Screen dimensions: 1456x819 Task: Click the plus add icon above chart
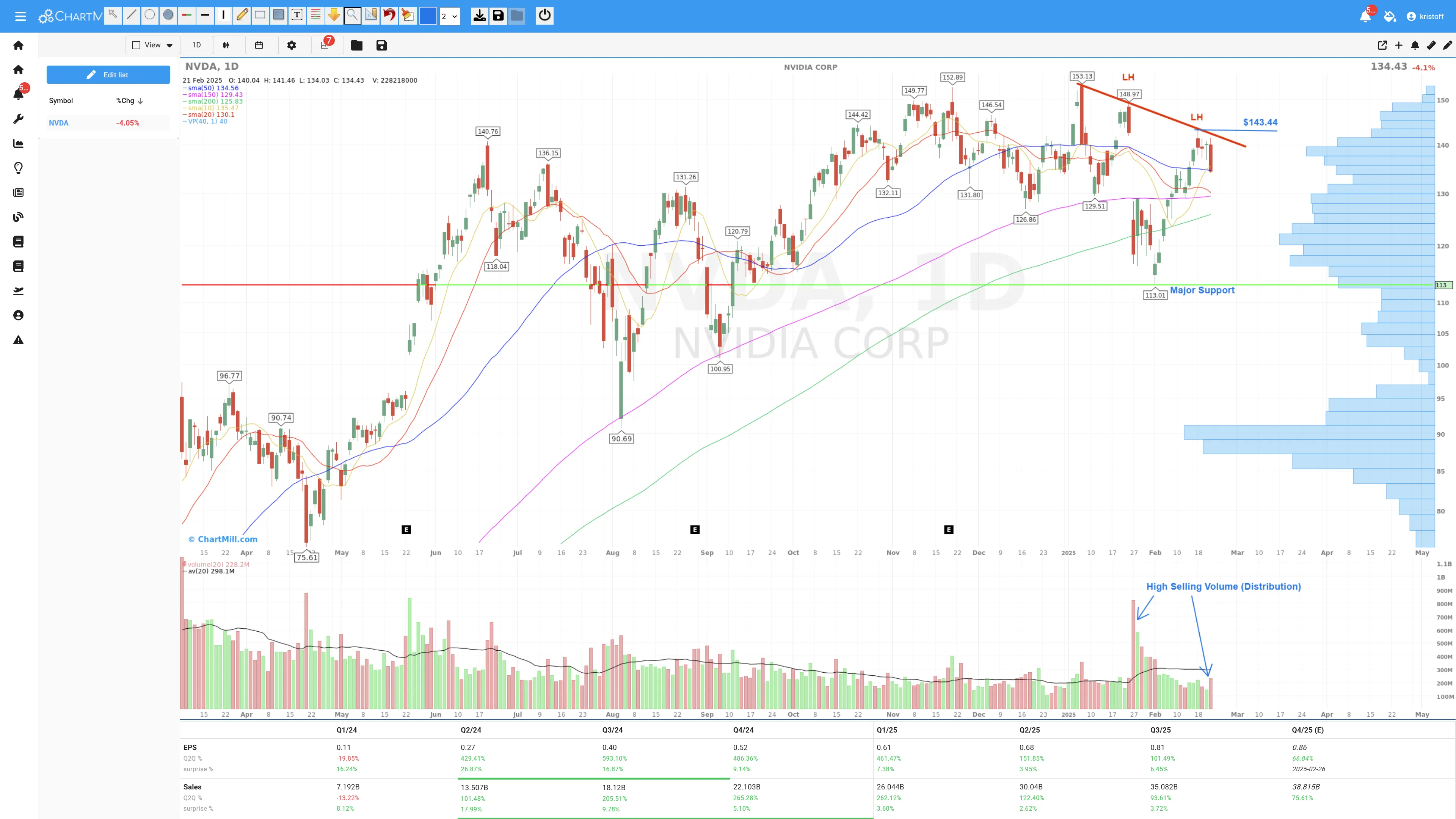tap(1399, 45)
